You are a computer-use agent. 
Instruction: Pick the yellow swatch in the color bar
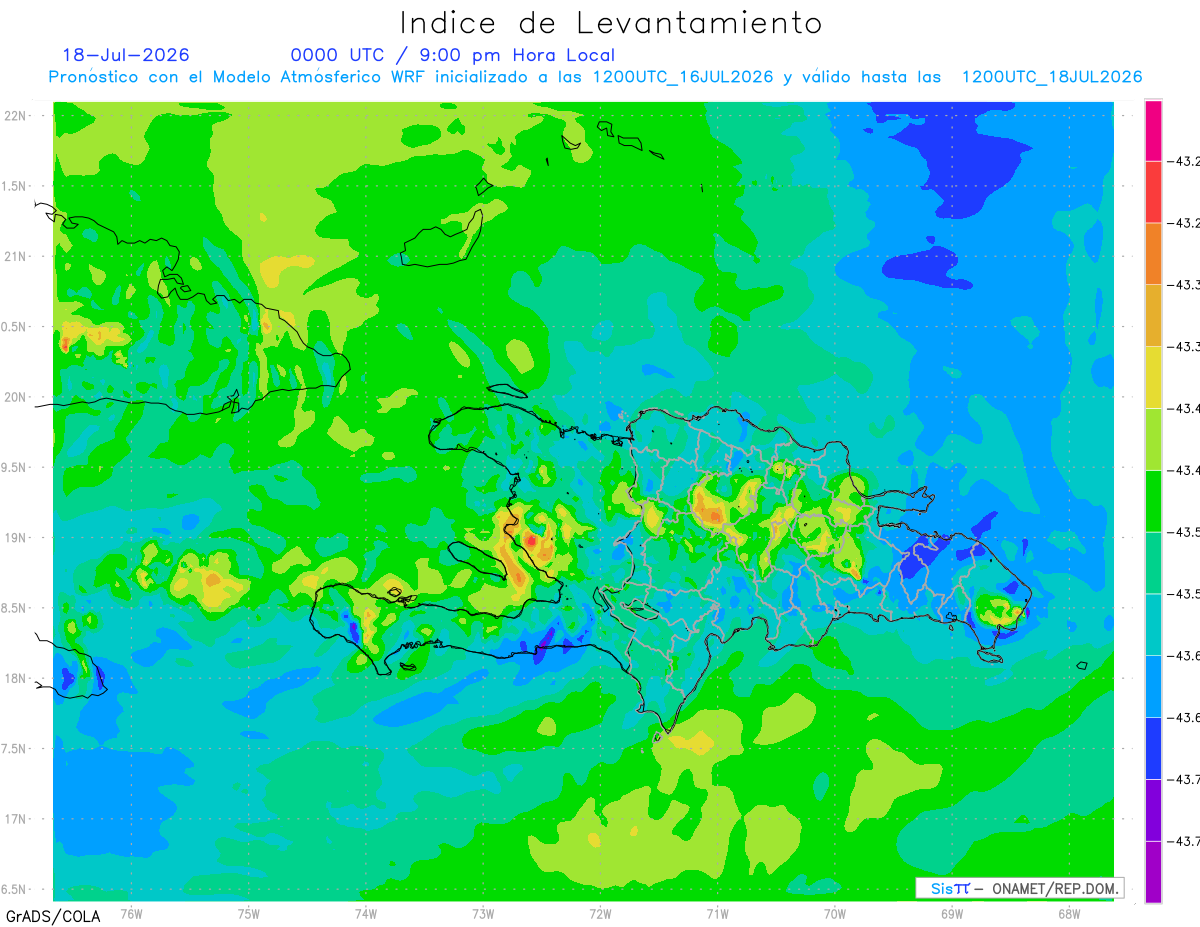(1153, 378)
